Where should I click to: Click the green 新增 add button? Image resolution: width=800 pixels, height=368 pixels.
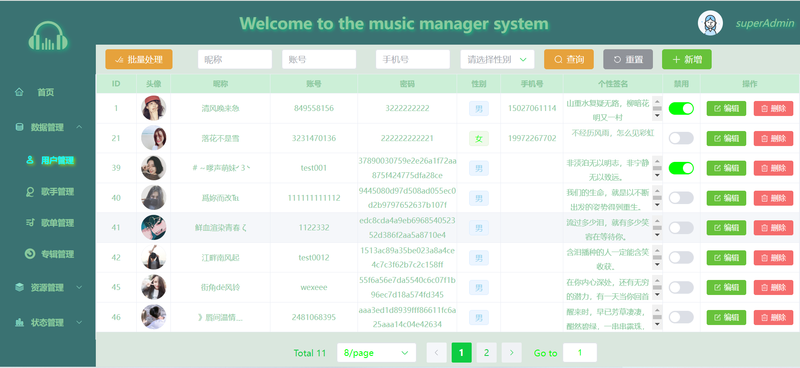click(687, 59)
